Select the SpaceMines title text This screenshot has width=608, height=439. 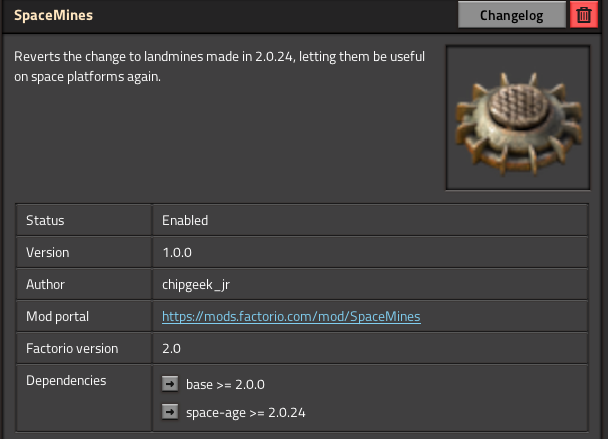pos(54,15)
